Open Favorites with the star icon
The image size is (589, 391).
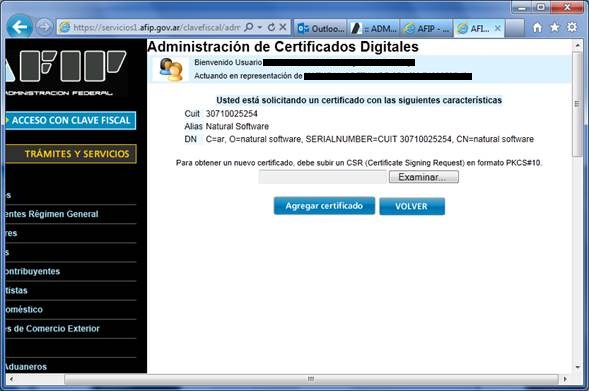555,27
